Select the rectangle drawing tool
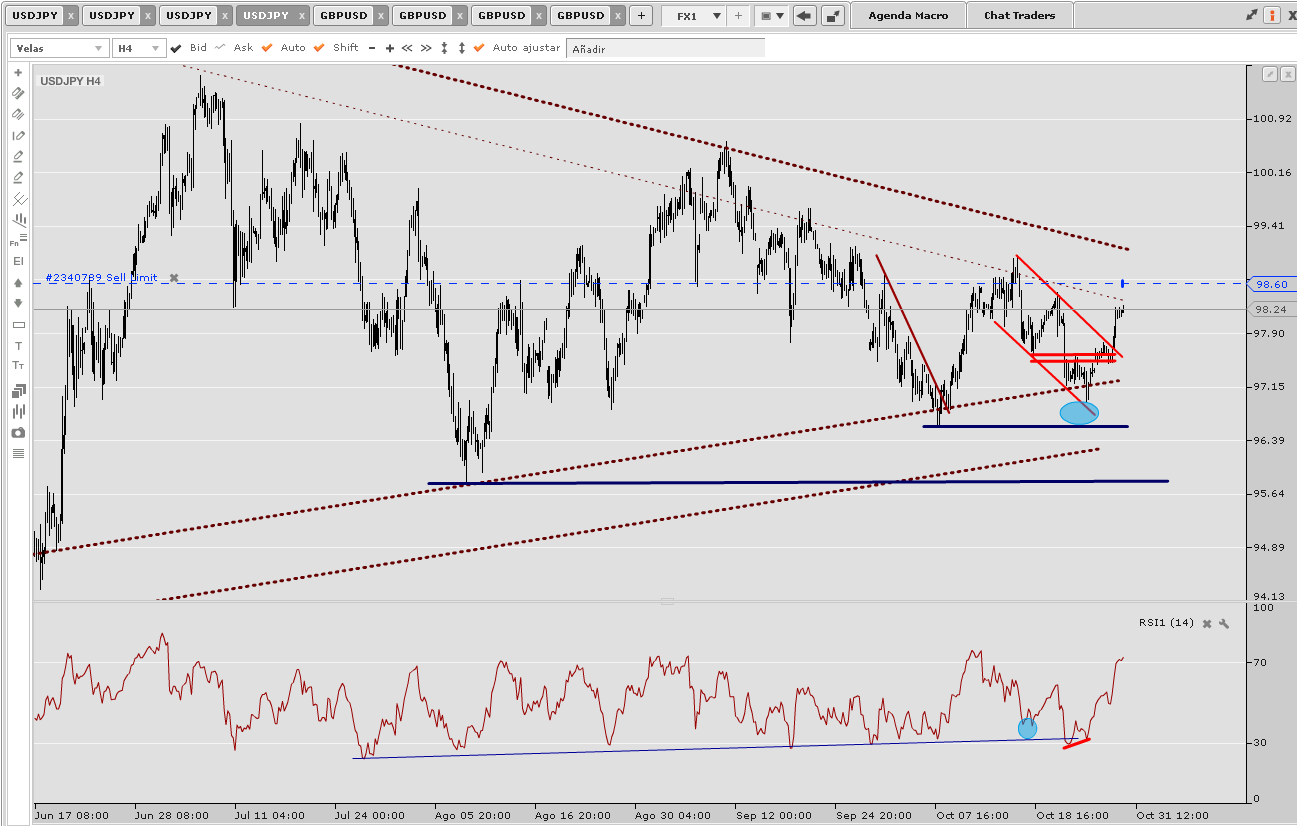 pyautogui.click(x=18, y=325)
